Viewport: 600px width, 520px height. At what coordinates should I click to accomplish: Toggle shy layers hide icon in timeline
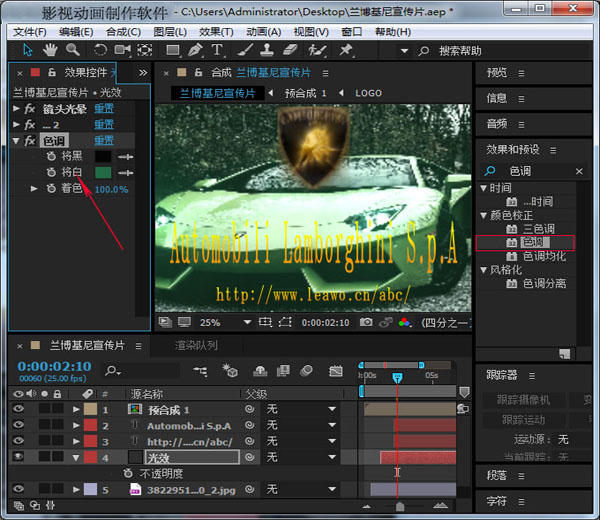[260, 370]
